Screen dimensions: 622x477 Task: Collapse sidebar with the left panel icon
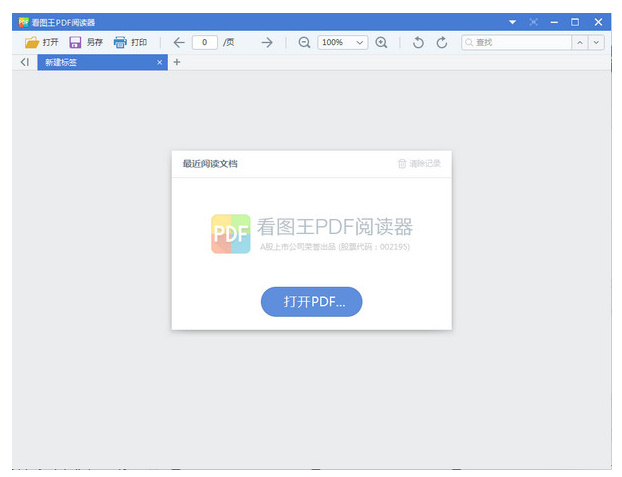tap(25, 62)
